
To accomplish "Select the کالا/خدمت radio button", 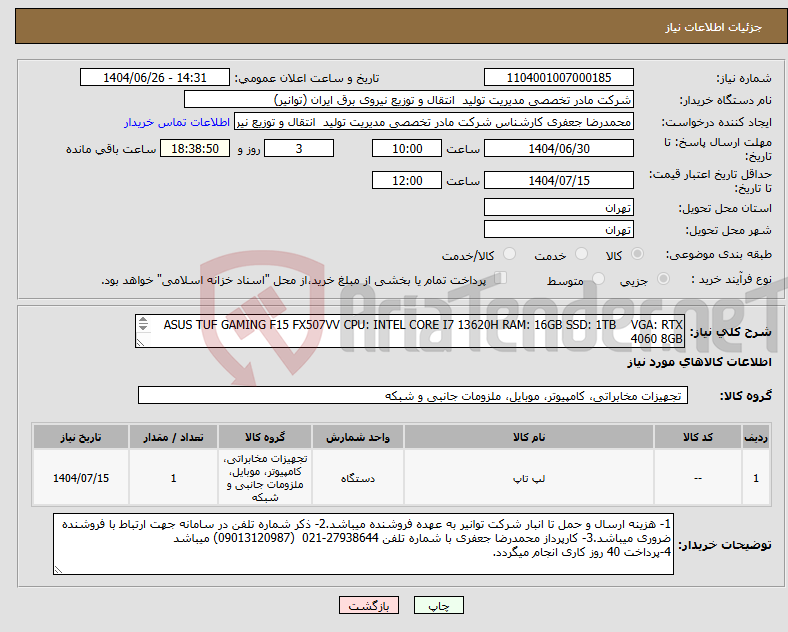I will click(510, 254).
